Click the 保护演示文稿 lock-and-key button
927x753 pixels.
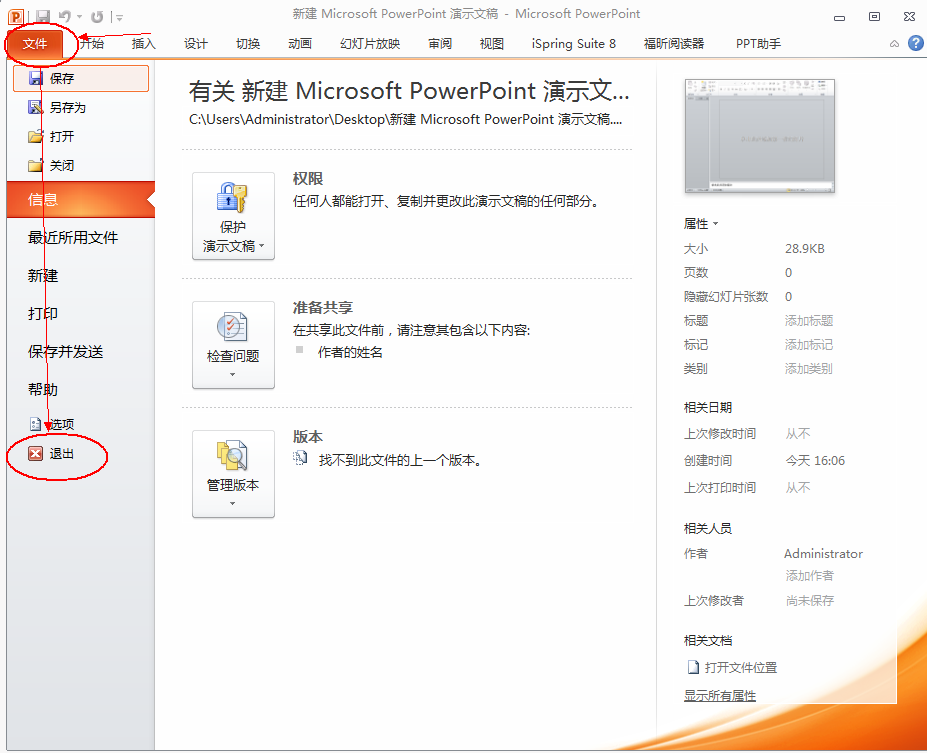pos(234,216)
